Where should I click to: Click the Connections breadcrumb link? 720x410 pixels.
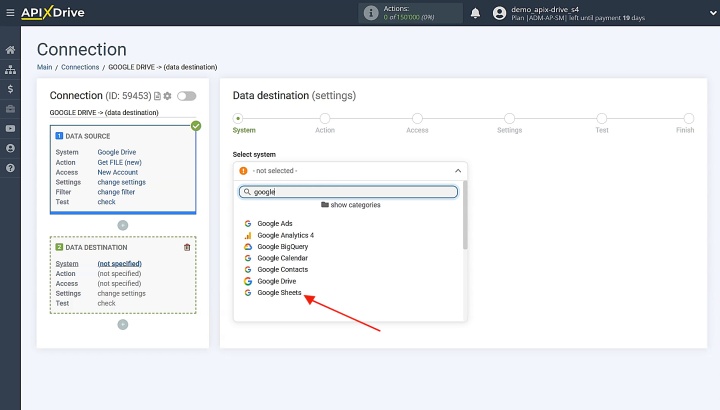coord(80,67)
